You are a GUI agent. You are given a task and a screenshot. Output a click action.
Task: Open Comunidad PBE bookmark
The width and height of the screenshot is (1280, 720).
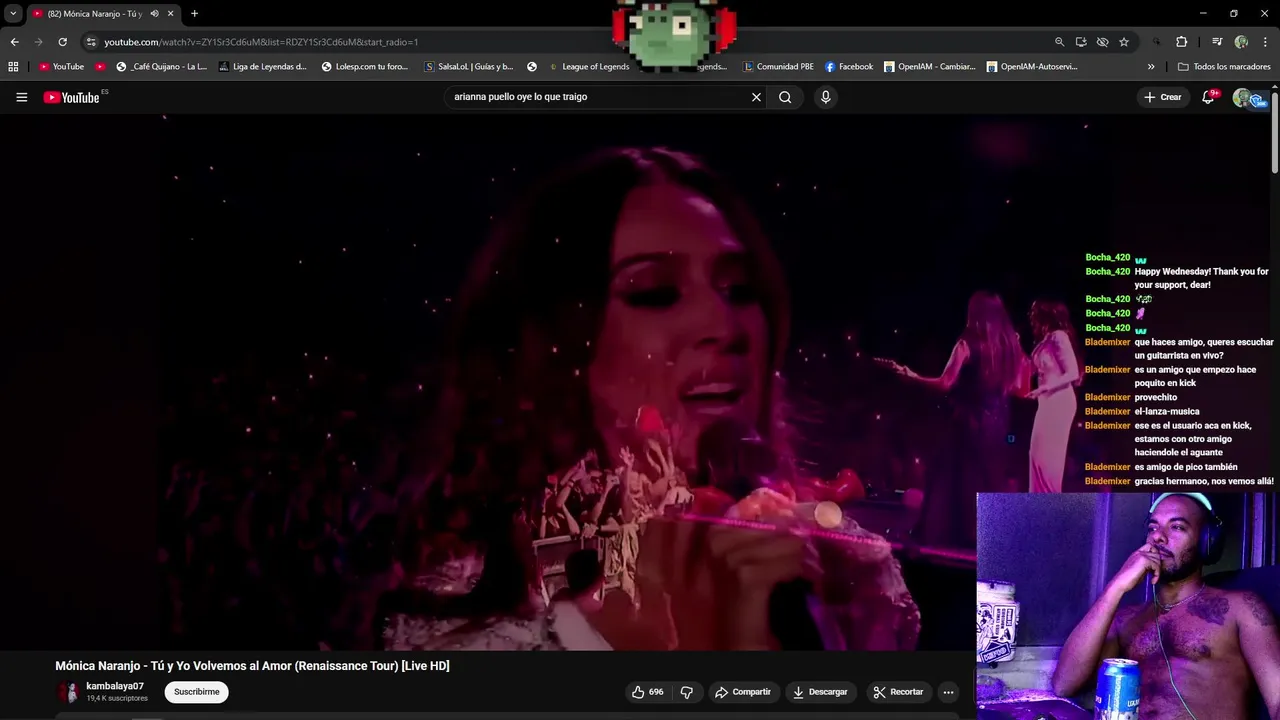pyautogui.click(x=778, y=67)
